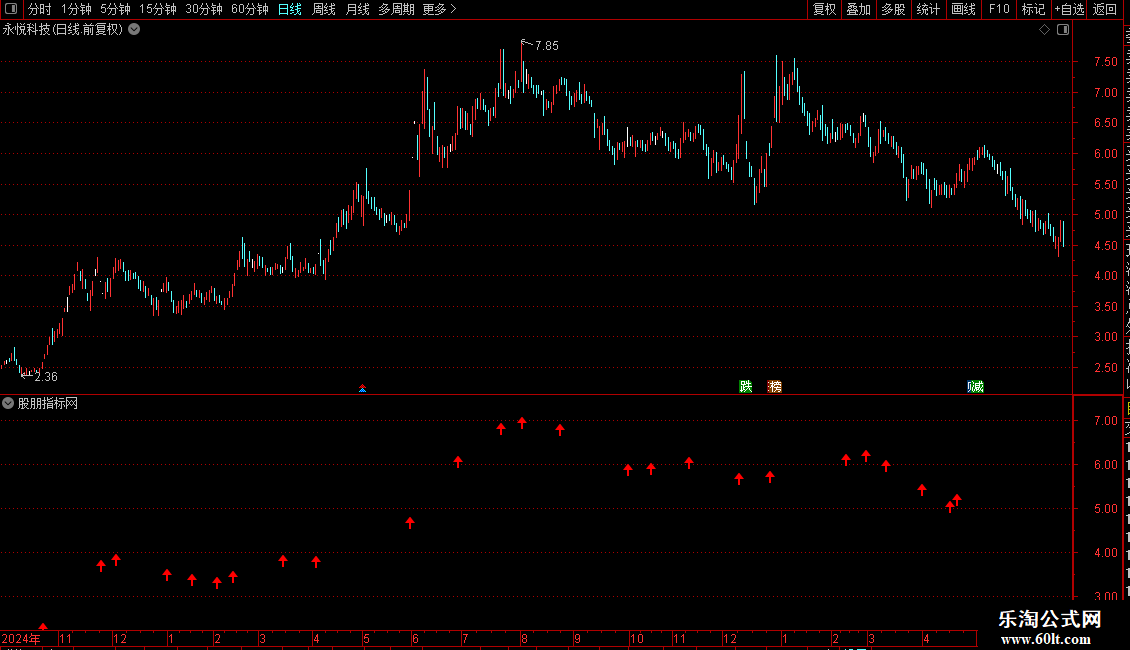
Task: Open the 统计 statistics tool
Action: click(x=928, y=9)
